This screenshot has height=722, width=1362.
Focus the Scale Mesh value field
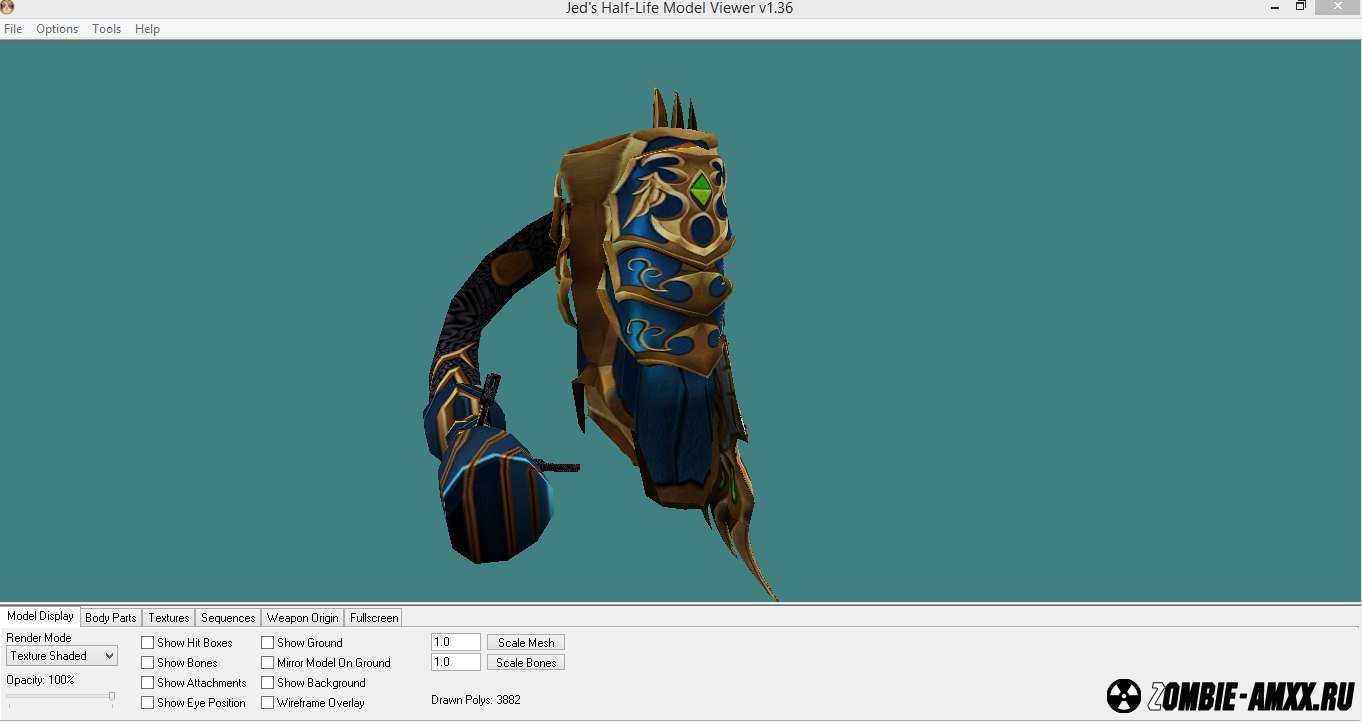point(456,642)
